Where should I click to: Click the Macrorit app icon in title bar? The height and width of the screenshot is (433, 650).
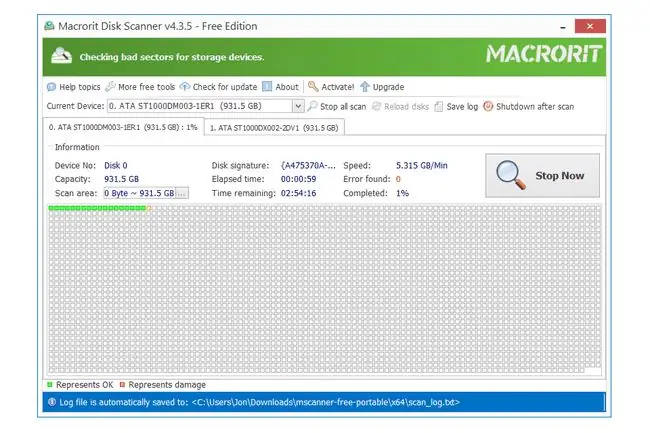click(49, 26)
